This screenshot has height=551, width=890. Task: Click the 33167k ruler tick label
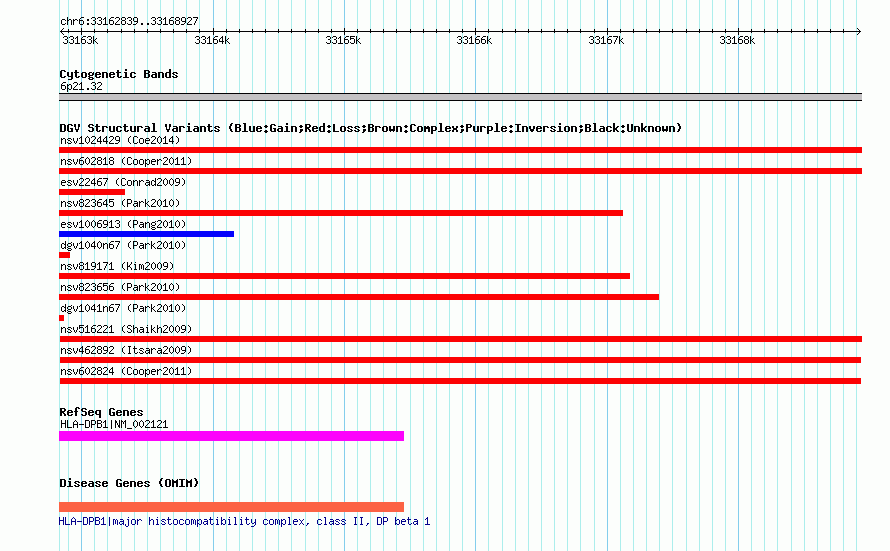point(606,40)
